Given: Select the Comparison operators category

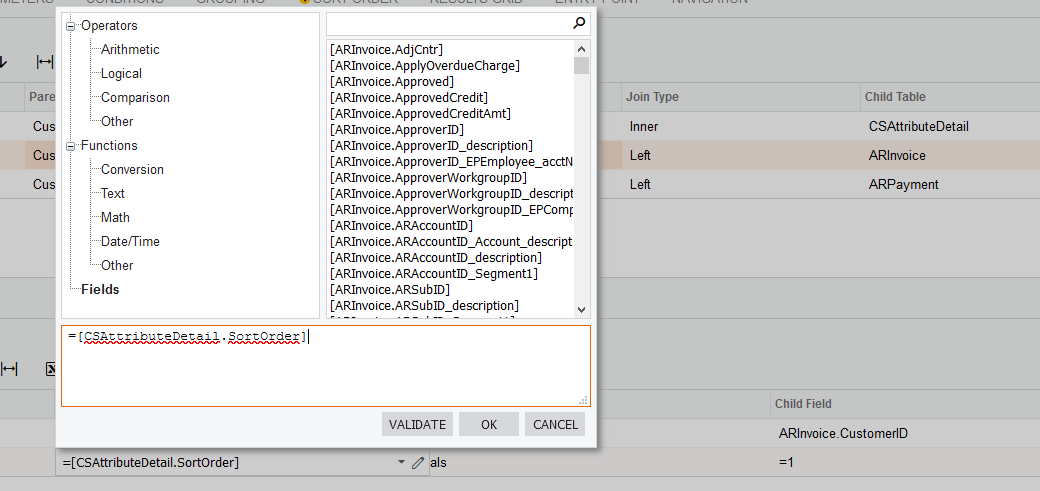Looking at the screenshot, I should click(135, 98).
